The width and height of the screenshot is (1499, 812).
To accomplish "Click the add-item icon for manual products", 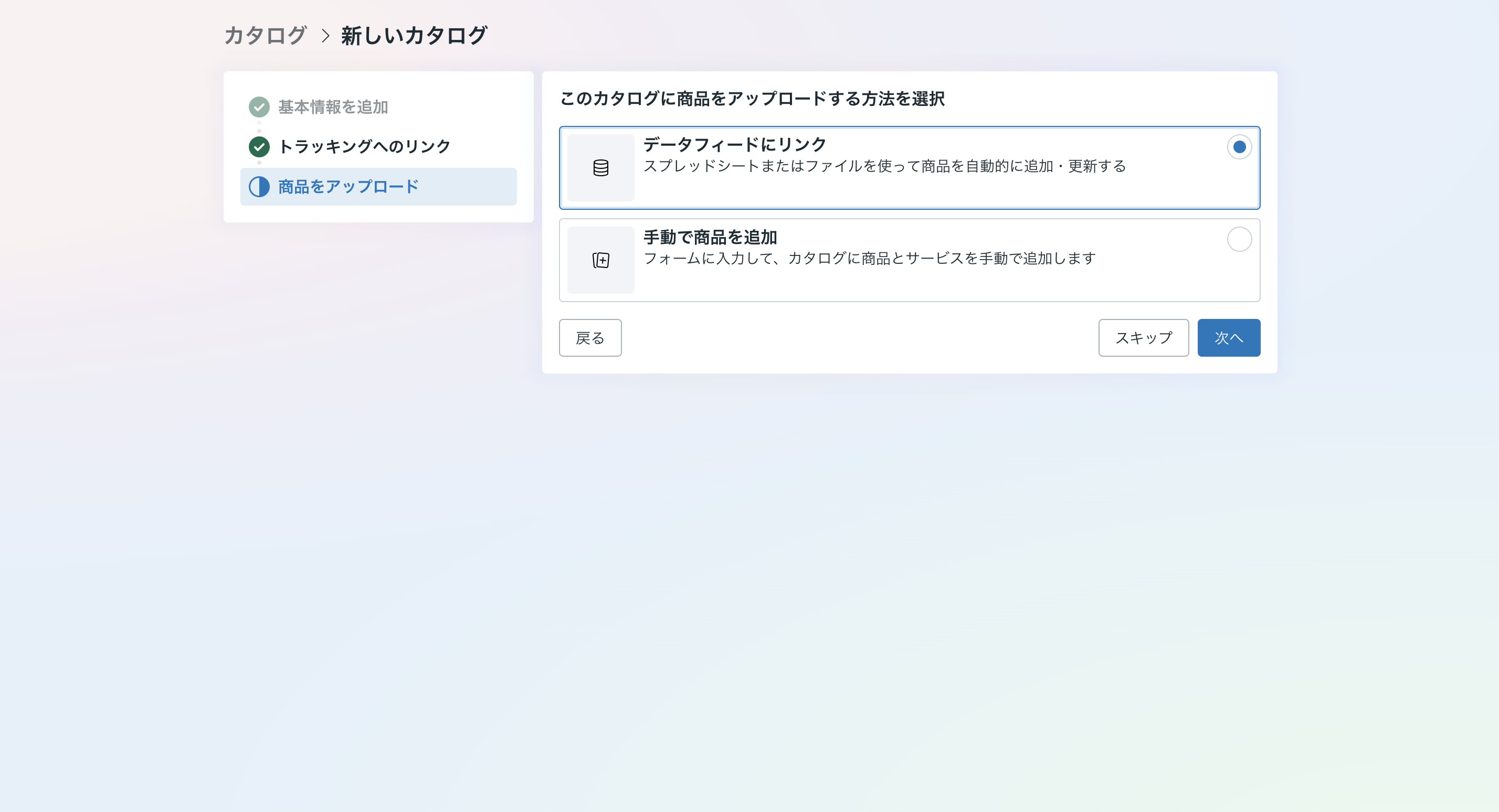I will click(x=600, y=260).
